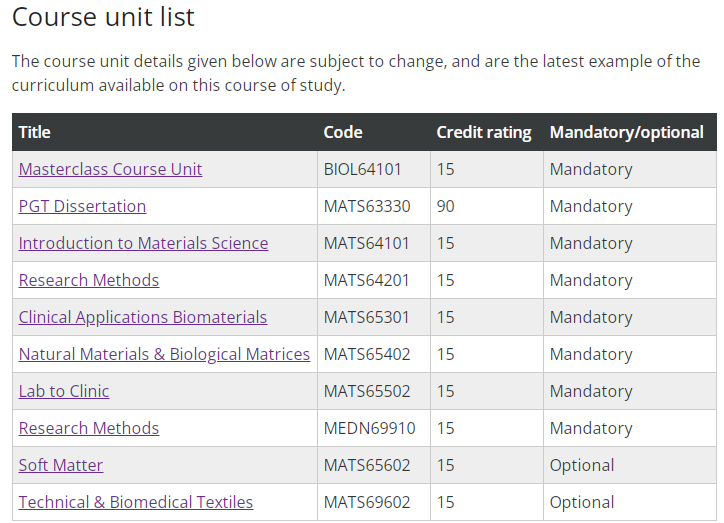Open Introduction to Materials Science link
Image resolution: width=724 pixels, height=523 pixels.
tap(143, 243)
